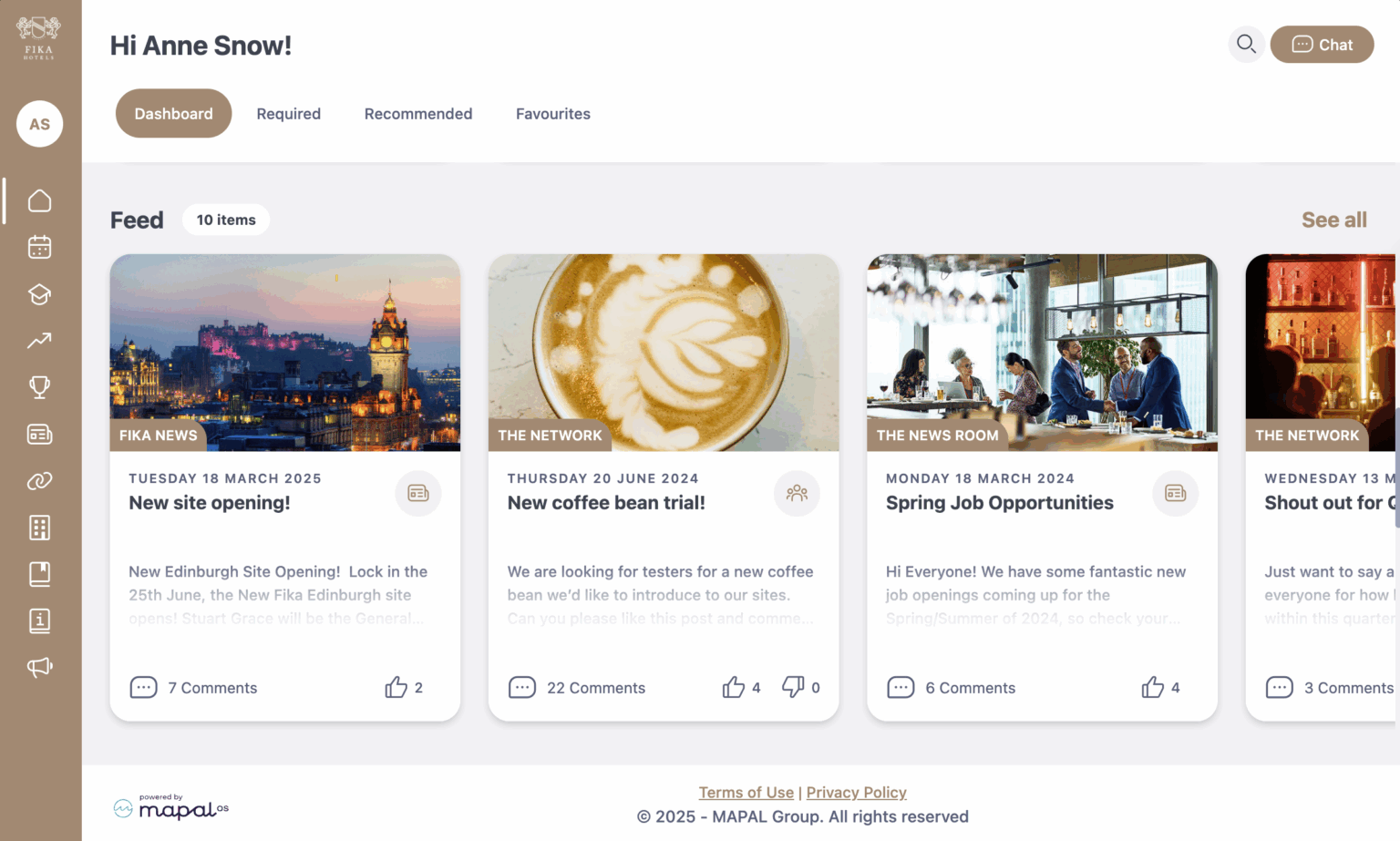
Task: Click the See all feed link
Action: [x=1334, y=220]
